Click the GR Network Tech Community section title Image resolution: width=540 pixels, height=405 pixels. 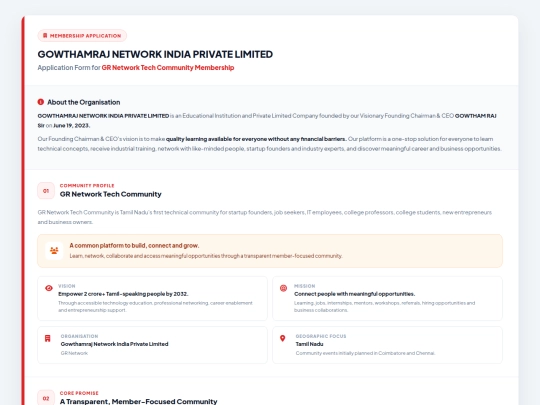tap(111, 194)
